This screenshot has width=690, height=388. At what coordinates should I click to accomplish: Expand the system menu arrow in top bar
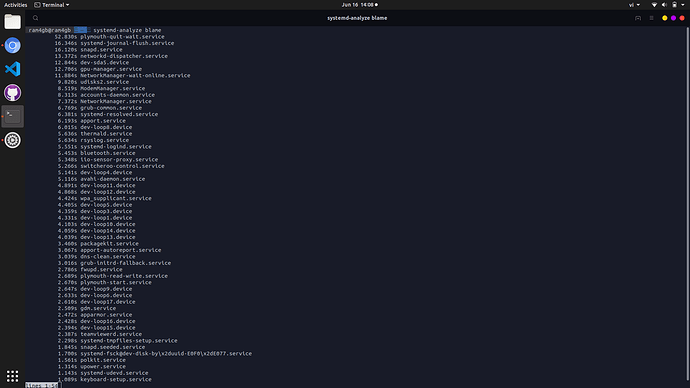coord(683,5)
